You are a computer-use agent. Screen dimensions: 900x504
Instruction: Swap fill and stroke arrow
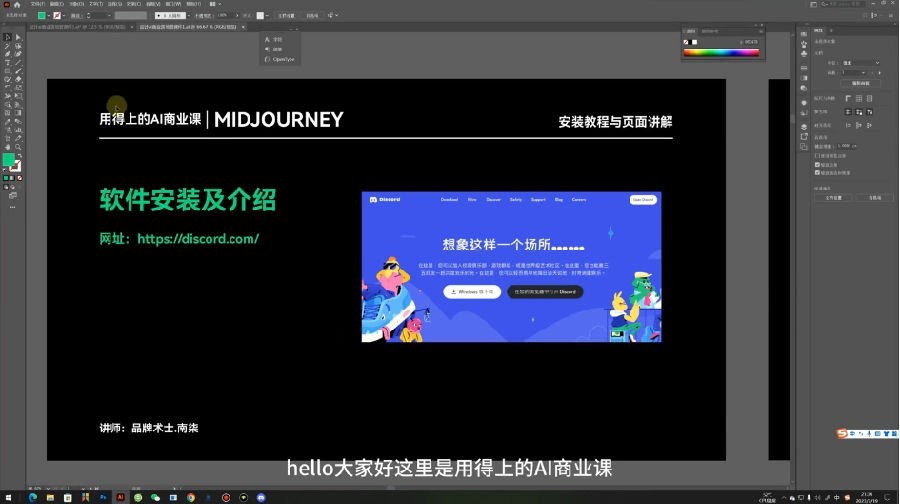20,156
